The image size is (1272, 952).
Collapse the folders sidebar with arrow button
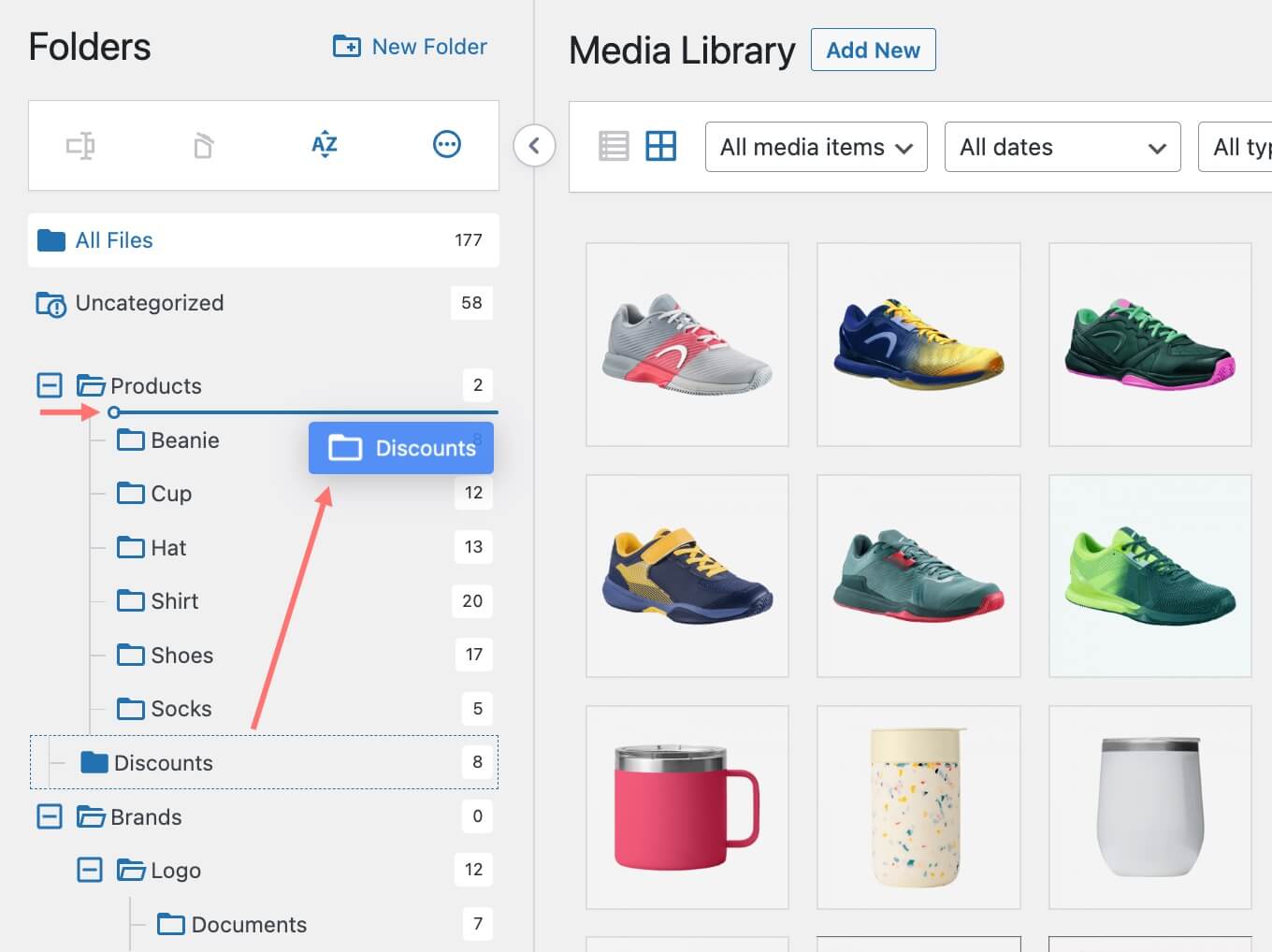coord(534,145)
